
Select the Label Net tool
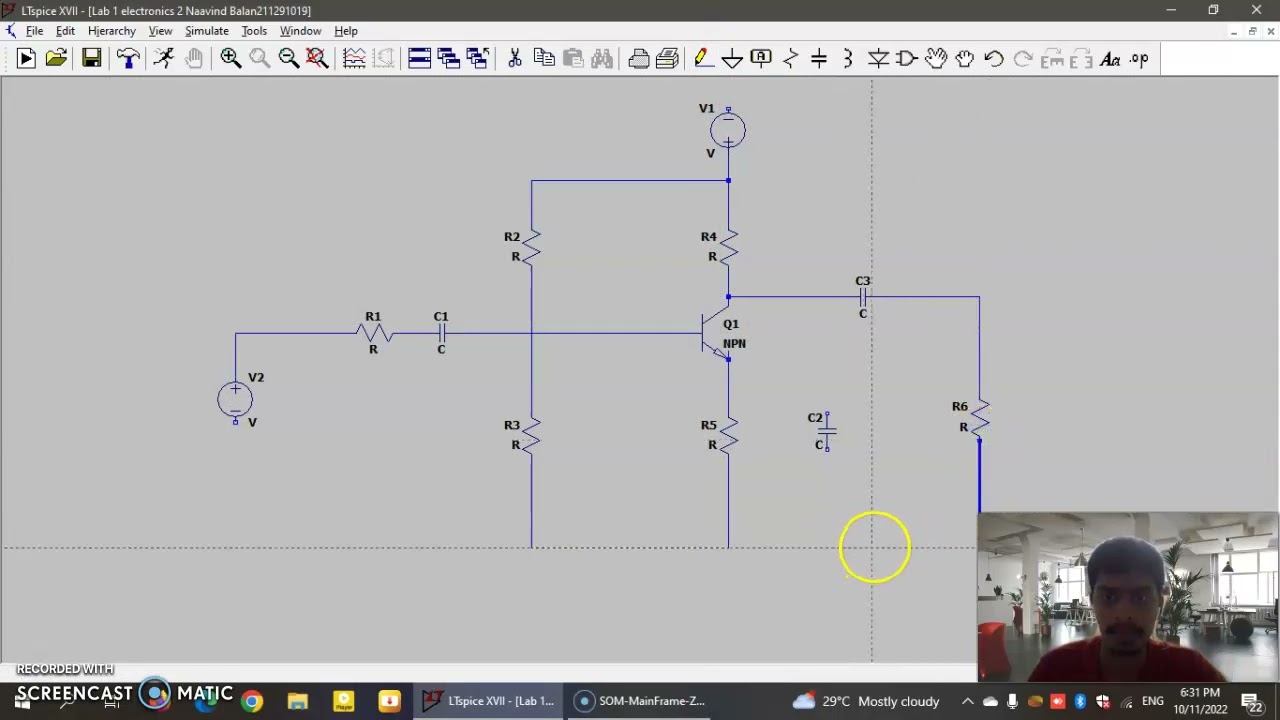point(761,59)
